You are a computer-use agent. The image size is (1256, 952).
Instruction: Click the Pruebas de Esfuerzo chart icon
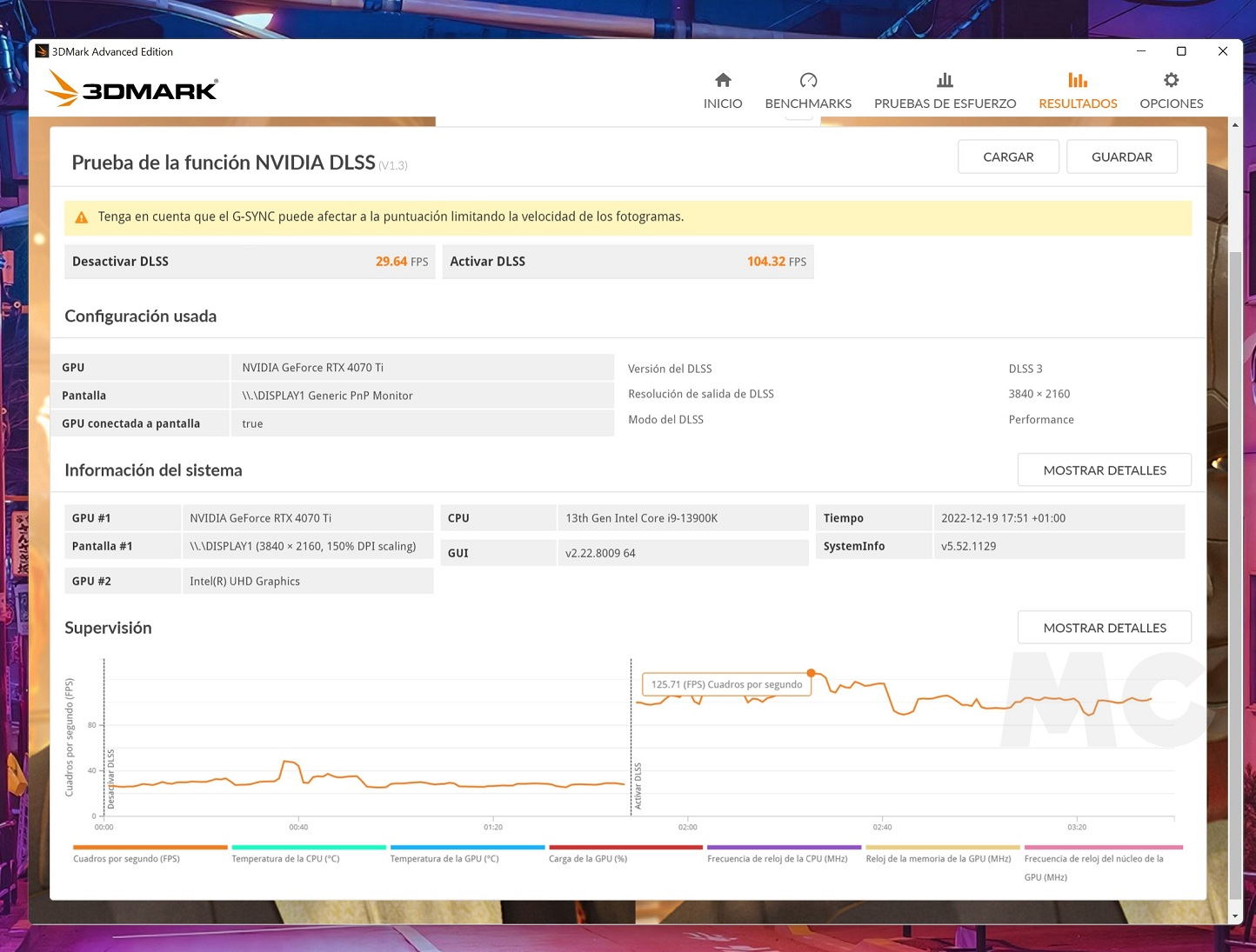click(x=945, y=81)
